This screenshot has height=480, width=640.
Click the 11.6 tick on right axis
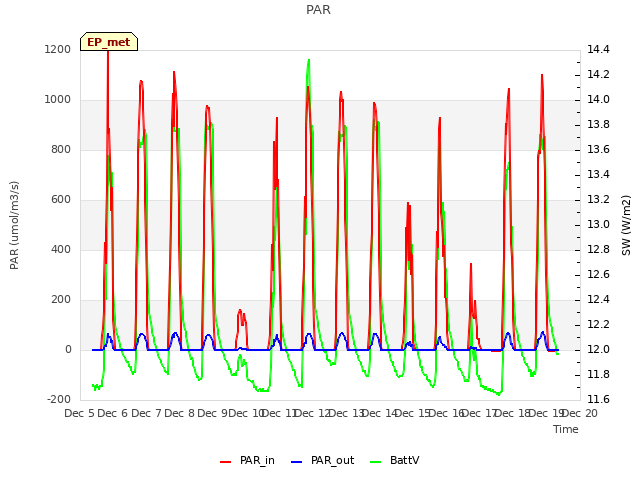click(x=598, y=399)
